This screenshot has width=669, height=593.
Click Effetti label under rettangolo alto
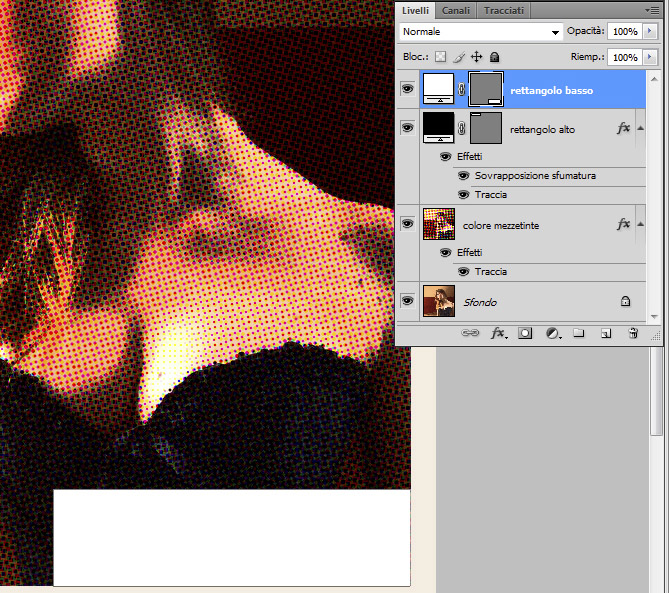click(x=469, y=157)
